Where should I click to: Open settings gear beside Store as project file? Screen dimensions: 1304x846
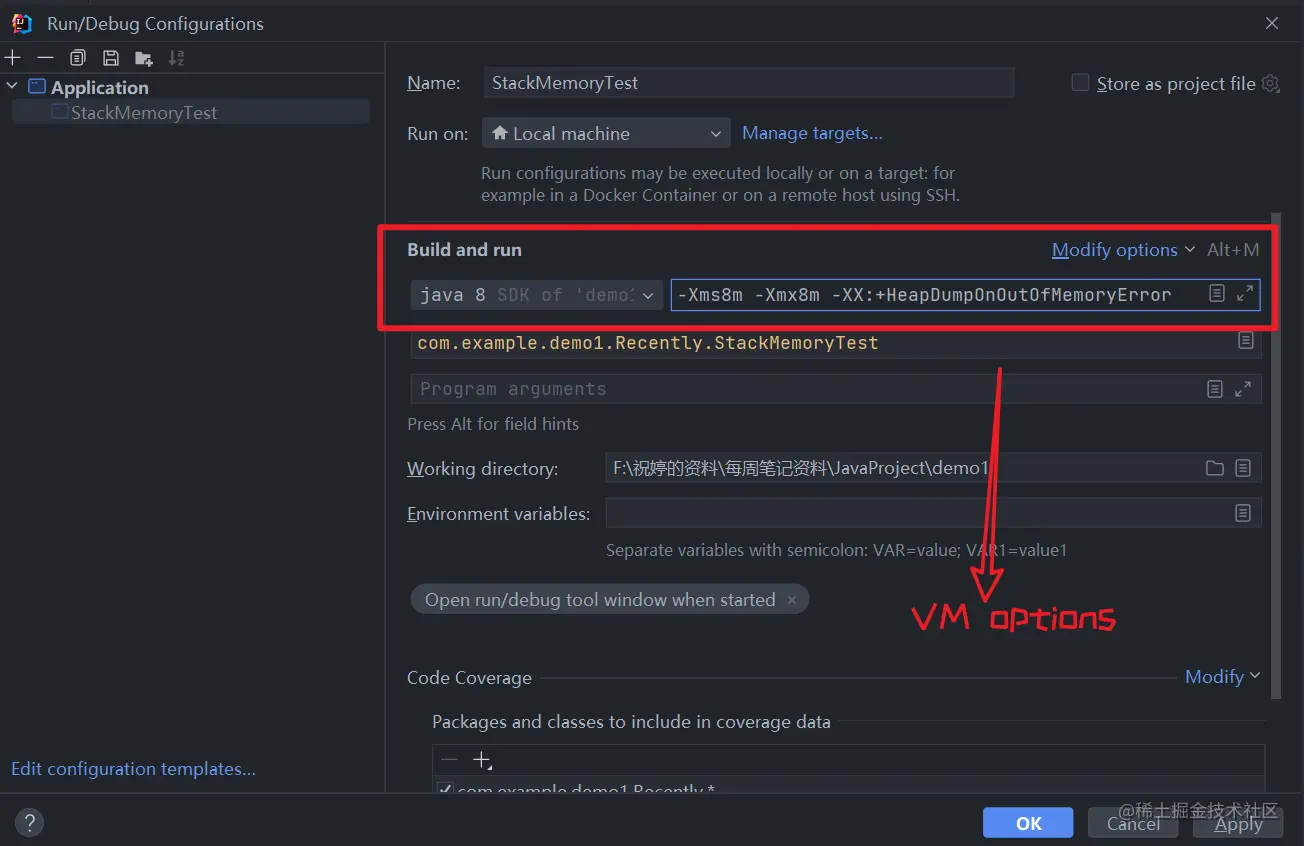[x=1271, y=83]
